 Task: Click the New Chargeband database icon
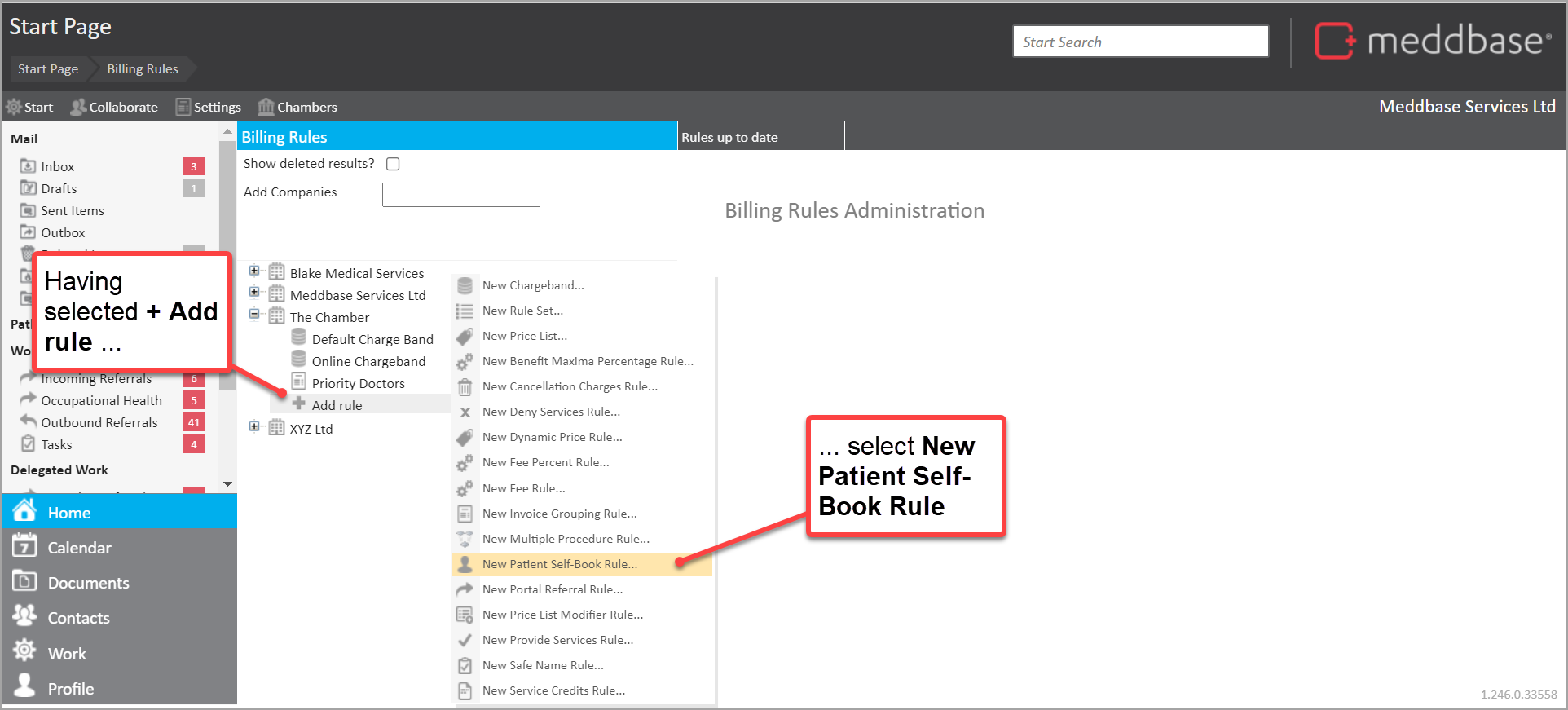click(465, 285)
